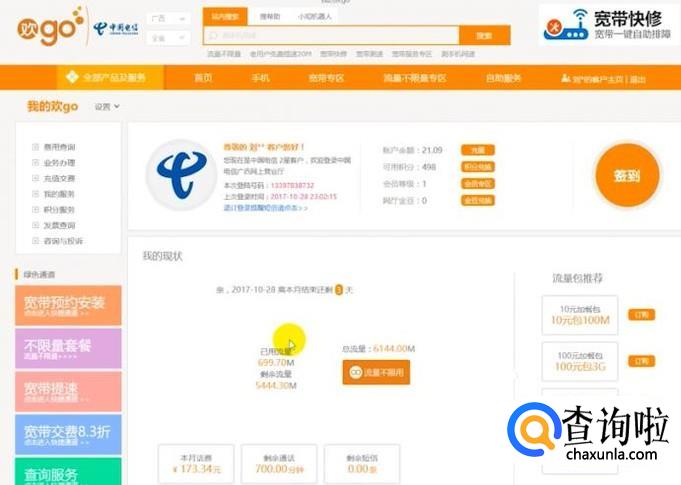Click the 流量不限用 orange button
The height and width of the screenshot is (485, 681).
tap(376, 373)
